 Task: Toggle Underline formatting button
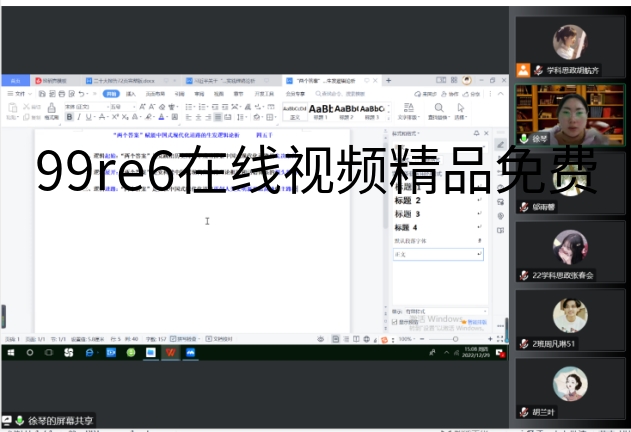coord(88,117)
